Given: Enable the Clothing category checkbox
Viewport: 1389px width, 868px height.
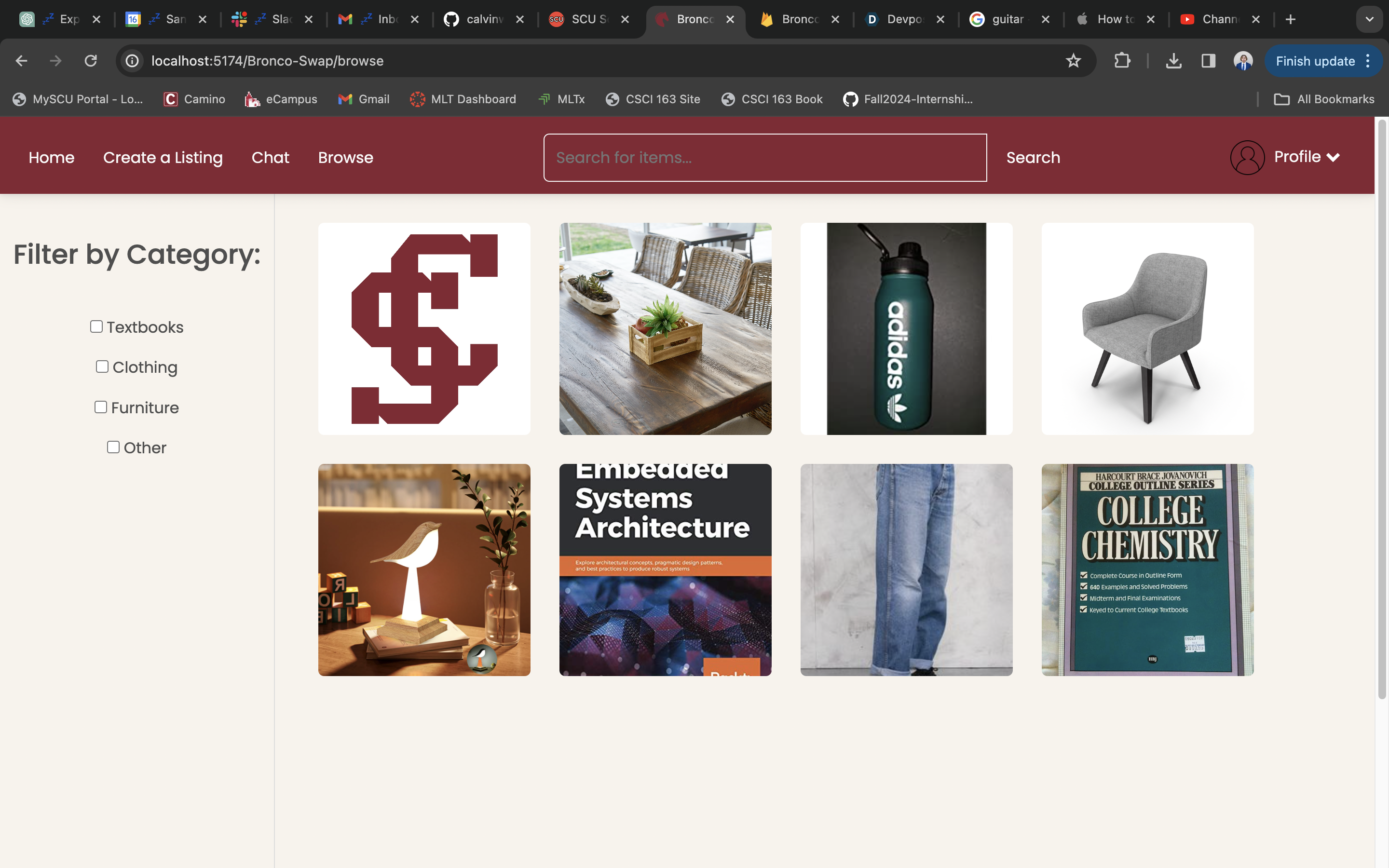Looking at the screenshot, I should 102,367.
